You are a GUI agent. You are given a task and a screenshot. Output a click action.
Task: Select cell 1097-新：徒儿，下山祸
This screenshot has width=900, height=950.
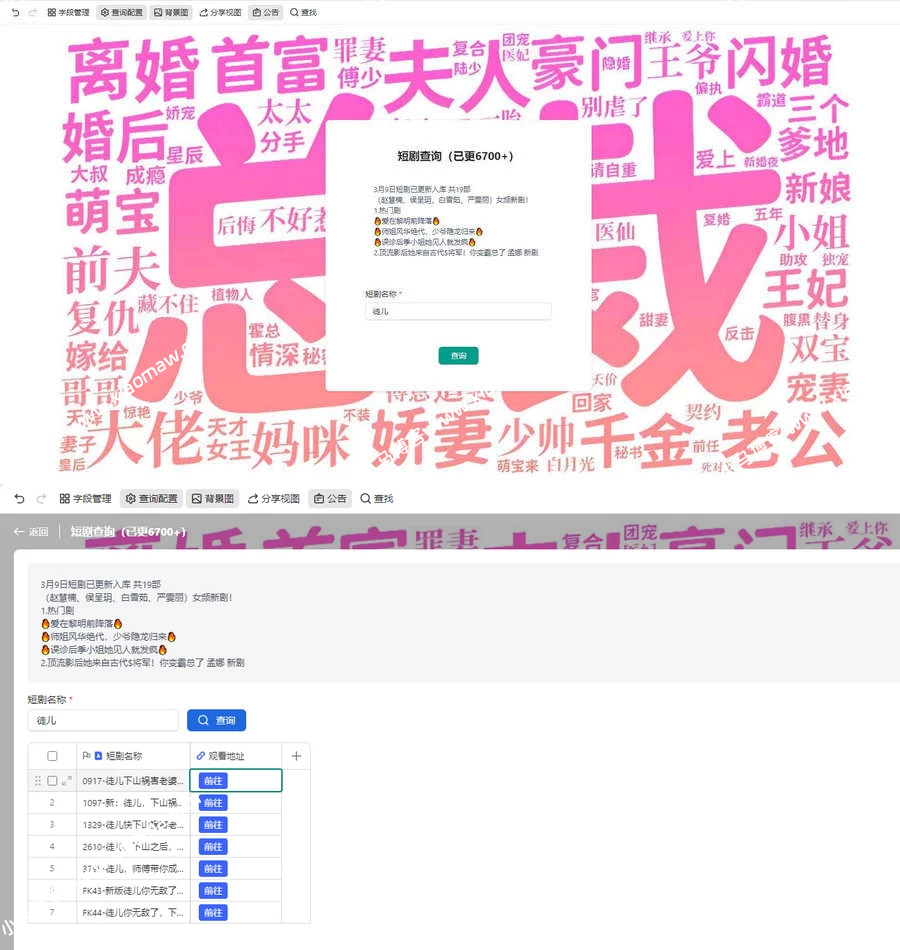pos(133,803)
